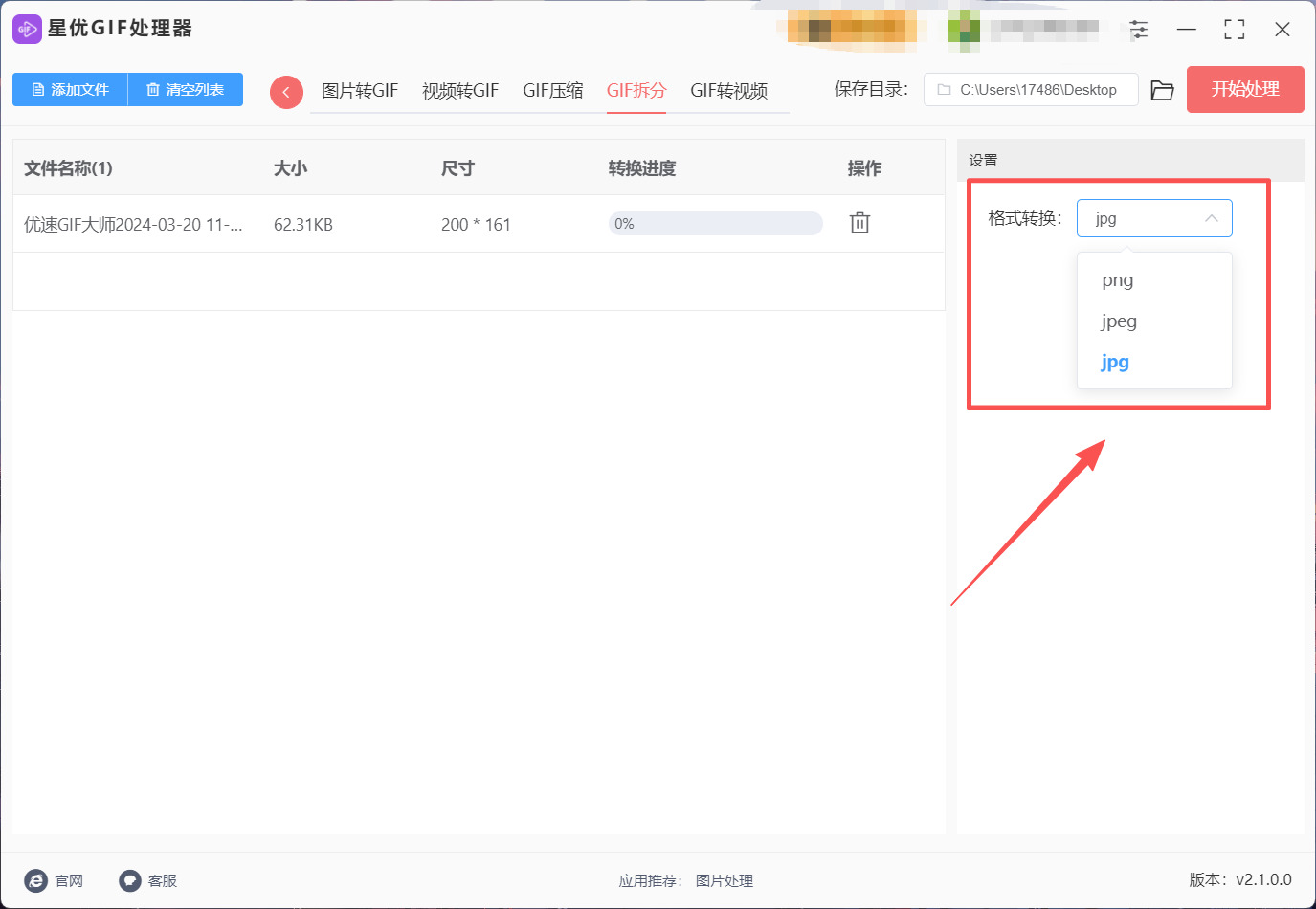Image resolution: width=1316 pixels, height=909 pixels.
Task: Open the settings sliders icon in title bar
Action: (1139, 30)
